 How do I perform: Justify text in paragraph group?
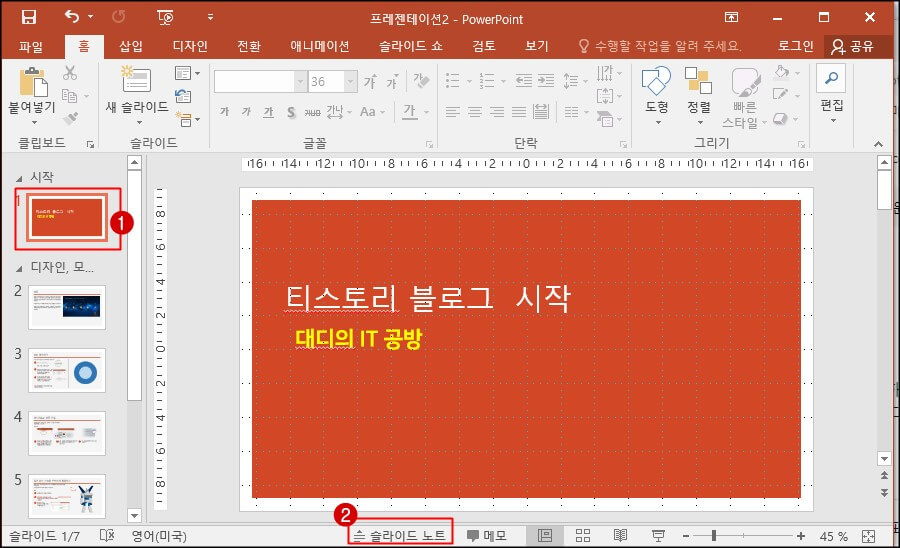[x=518, y=111]
